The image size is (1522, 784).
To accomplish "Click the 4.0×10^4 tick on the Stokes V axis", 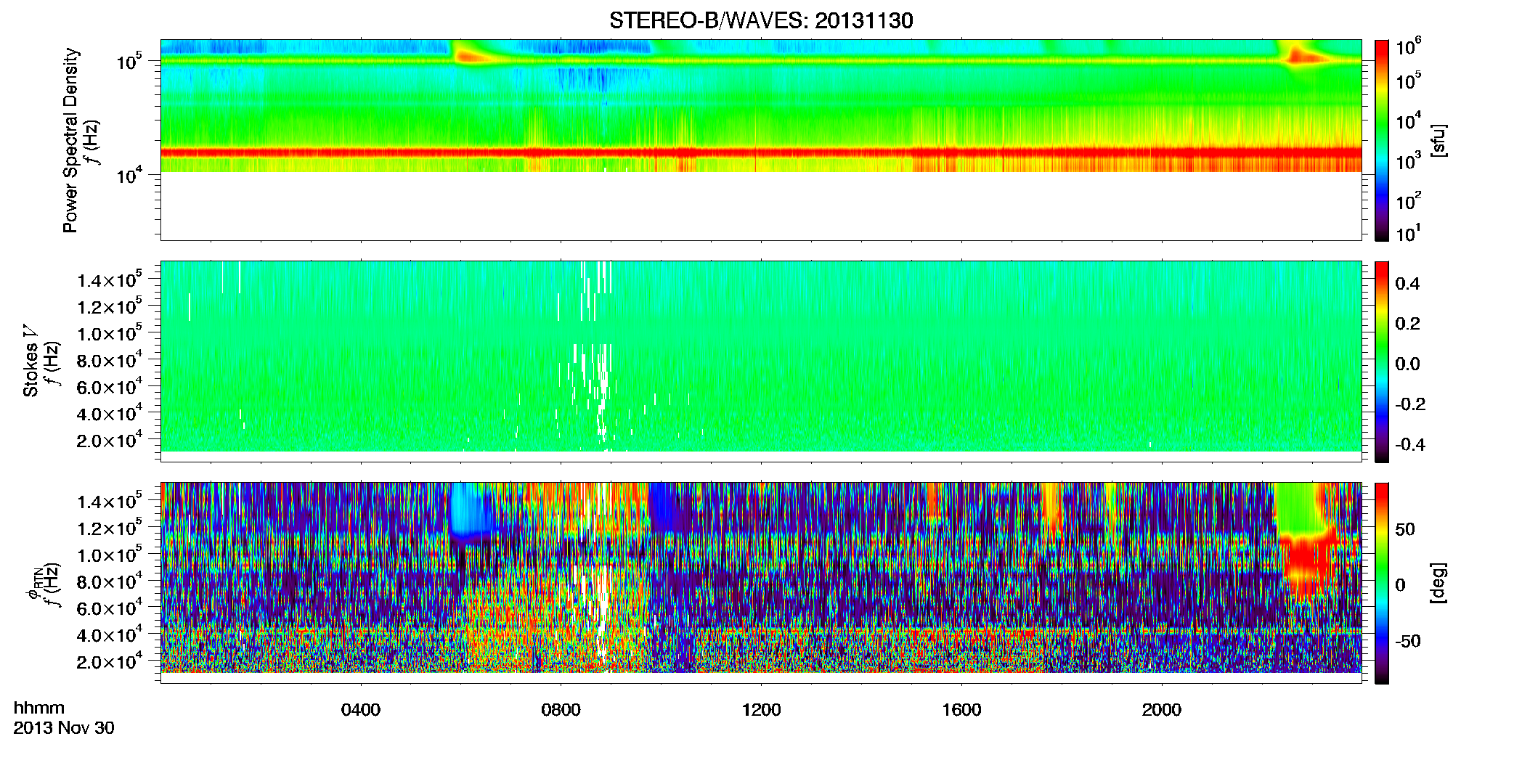I will pos(110,414).
